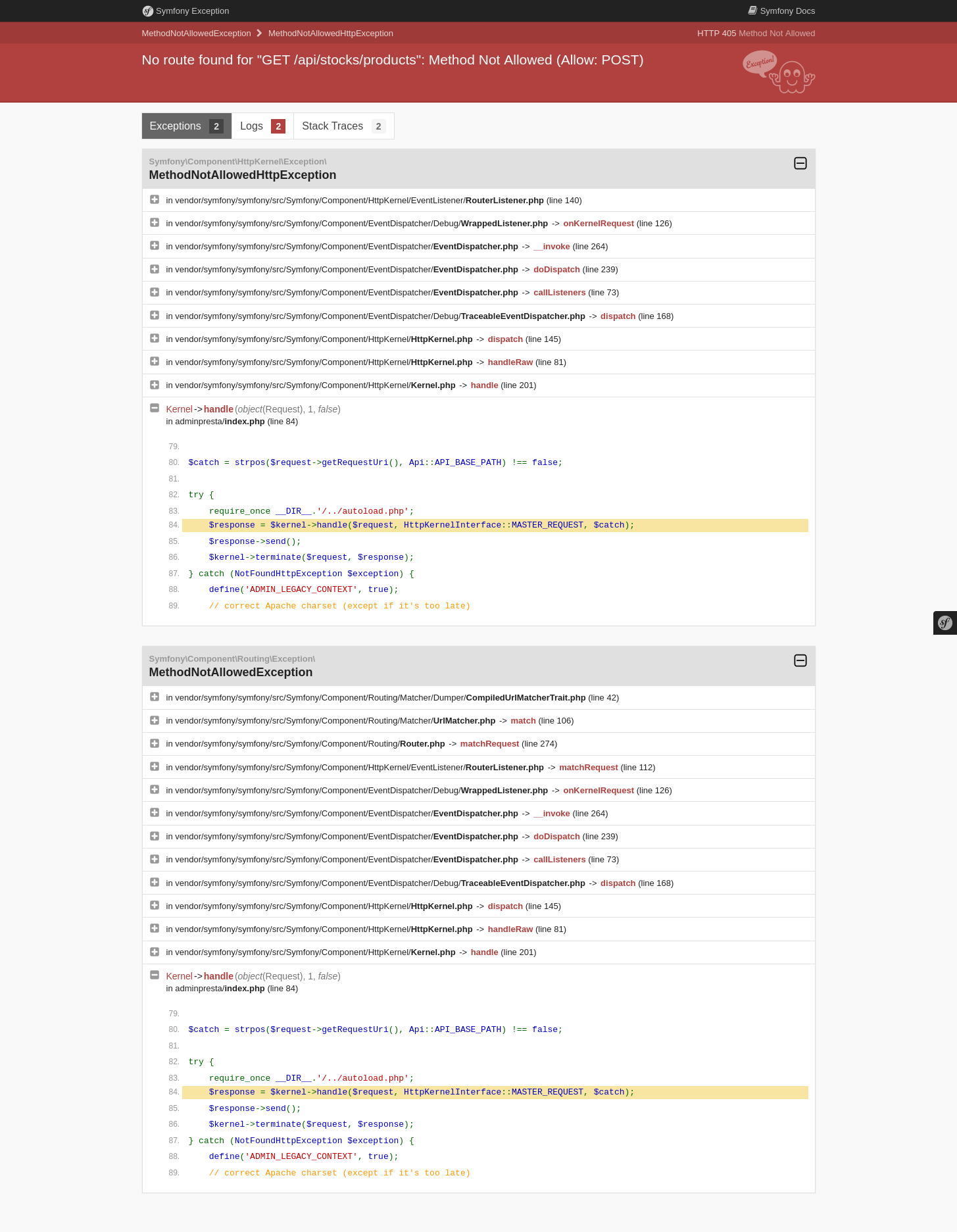This screenshot has width=957, height=1232.
Task: Collapse second Kernel handle index.php trace
Action: click(155, 975)
